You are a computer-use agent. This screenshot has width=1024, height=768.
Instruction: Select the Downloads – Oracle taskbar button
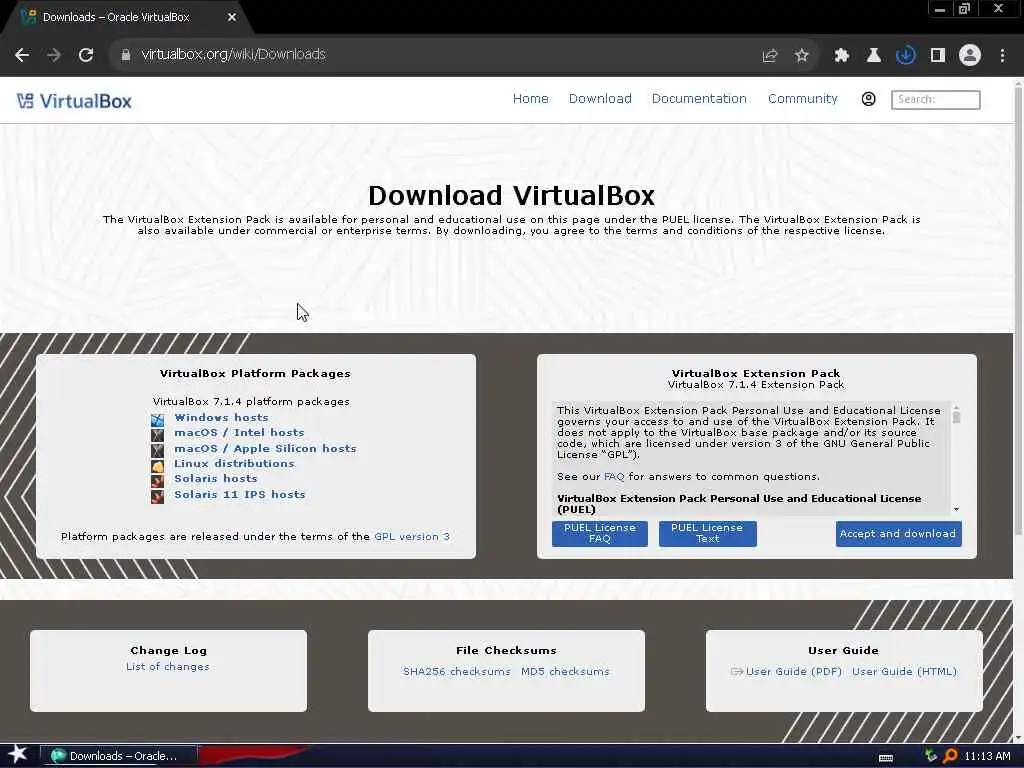(119, 756)
